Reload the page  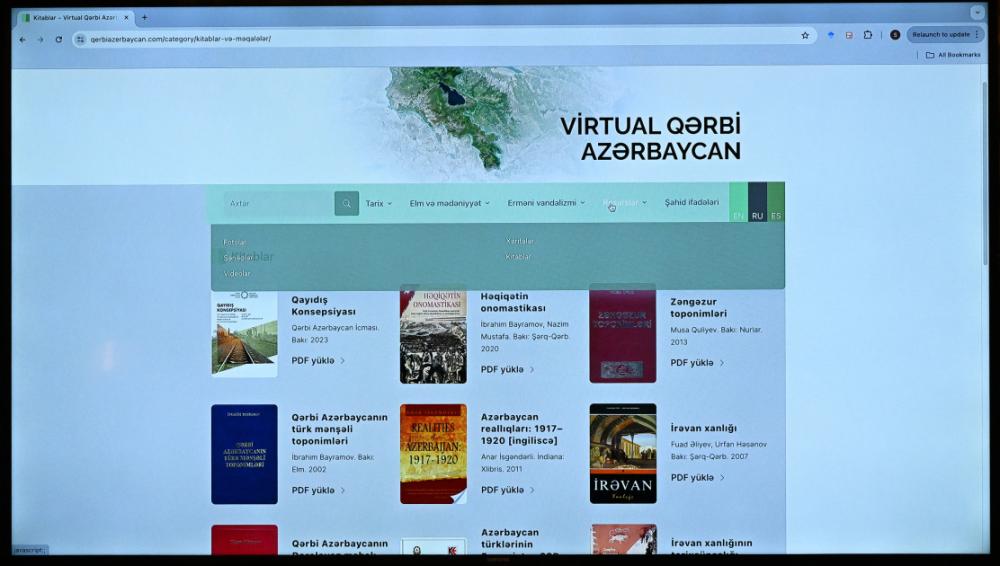click(x=59, y=39)
